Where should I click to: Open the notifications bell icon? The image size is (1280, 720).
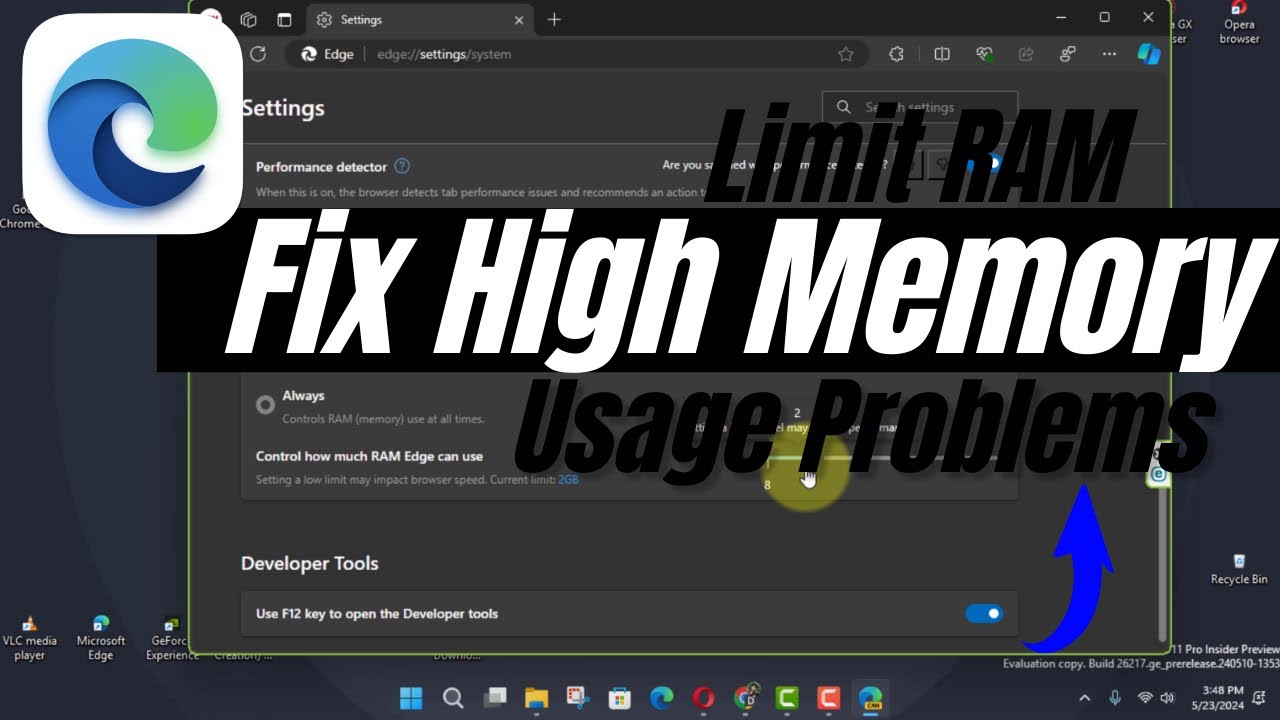(1261, 697)
